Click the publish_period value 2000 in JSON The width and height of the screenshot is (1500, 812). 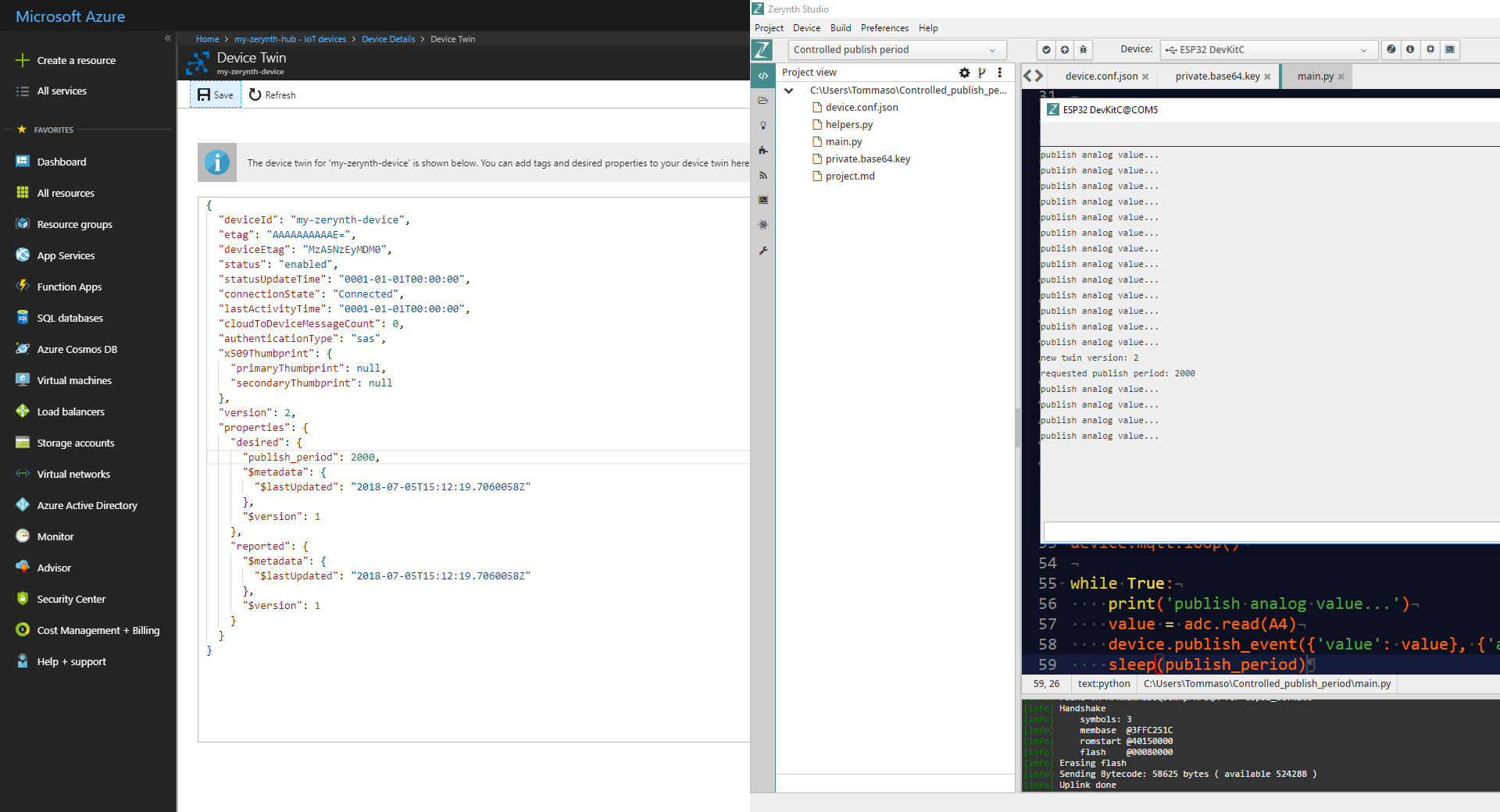(x=362, y=458)
